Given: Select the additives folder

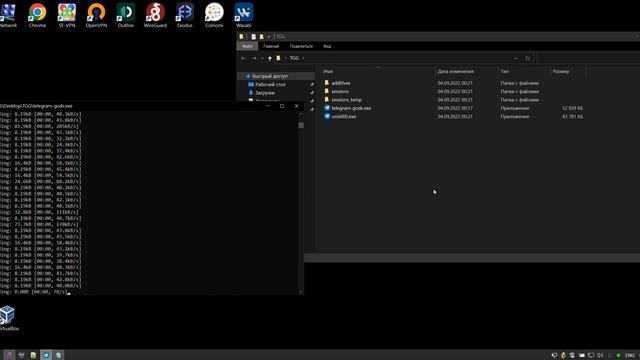Looking at the screenshot, I should click(341, 83).
